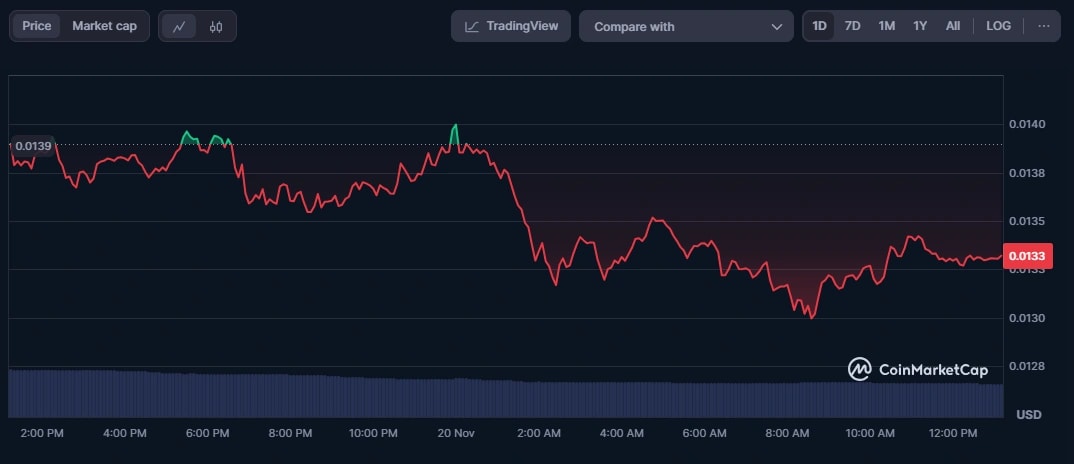Click the 0.0133 current price label
This screenshot has height=464, width=1074.
pos(1027,257)
